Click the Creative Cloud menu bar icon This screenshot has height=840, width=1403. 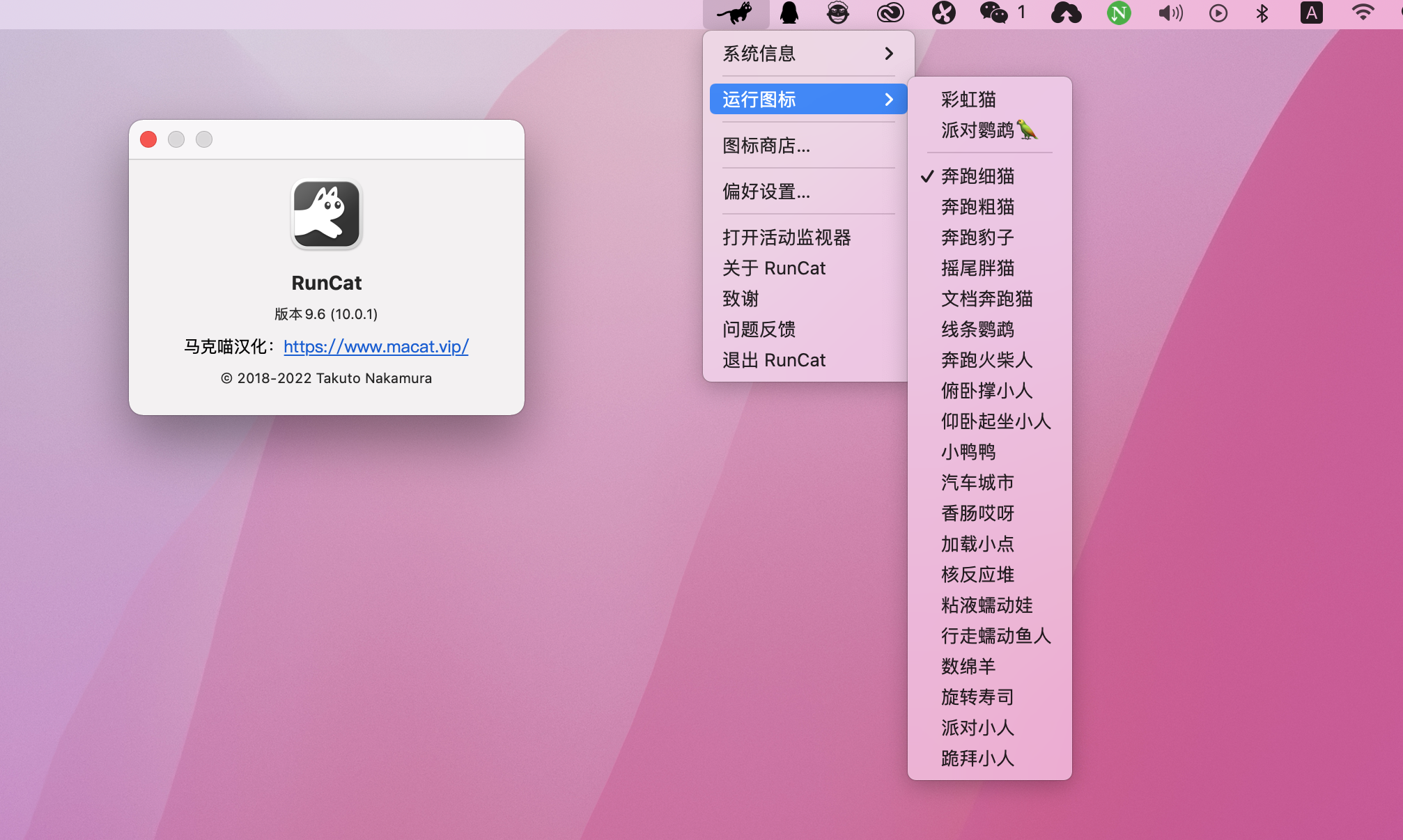(x=890, y=13)
